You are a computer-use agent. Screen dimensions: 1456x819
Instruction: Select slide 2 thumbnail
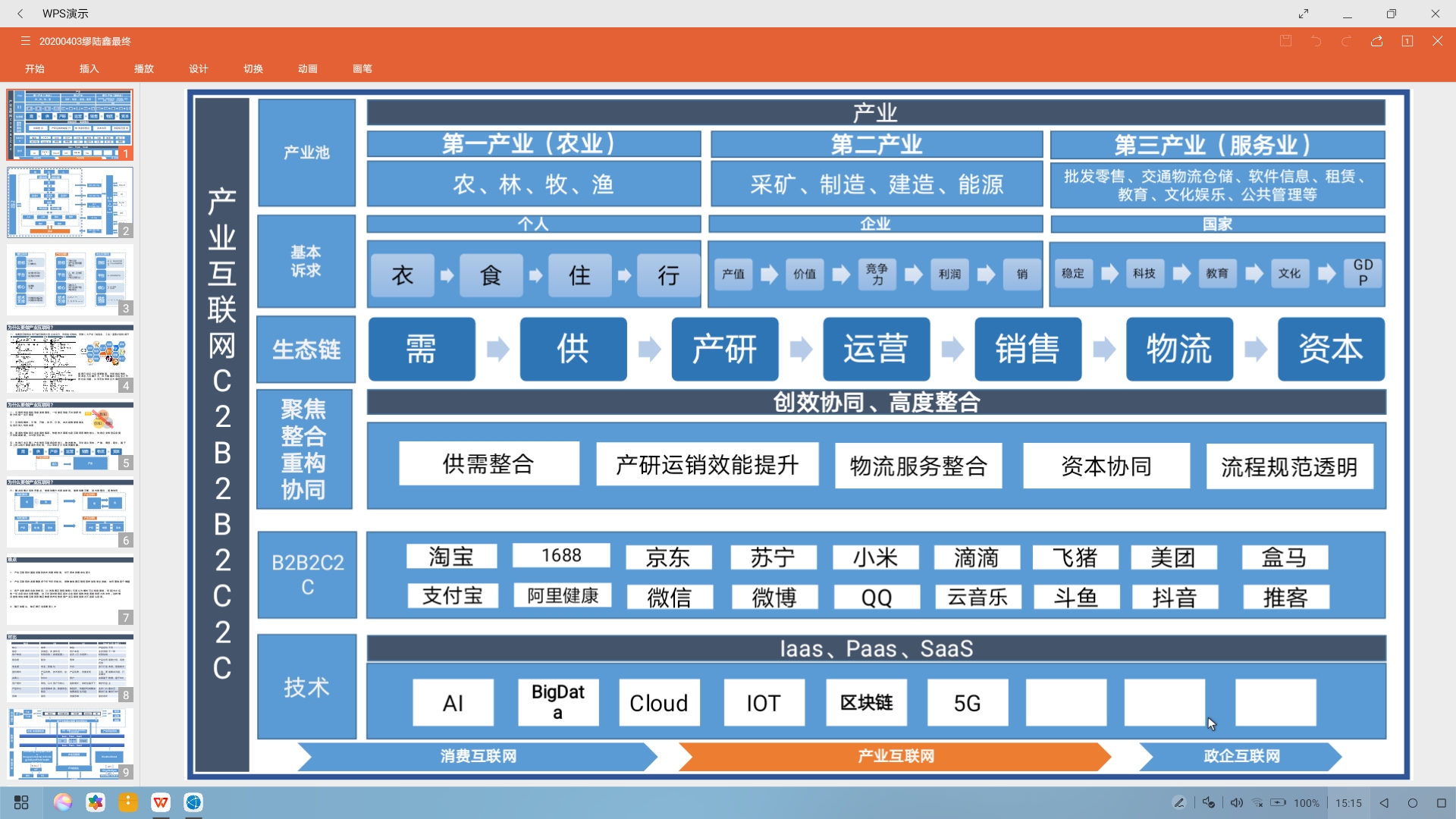[70, 202]
